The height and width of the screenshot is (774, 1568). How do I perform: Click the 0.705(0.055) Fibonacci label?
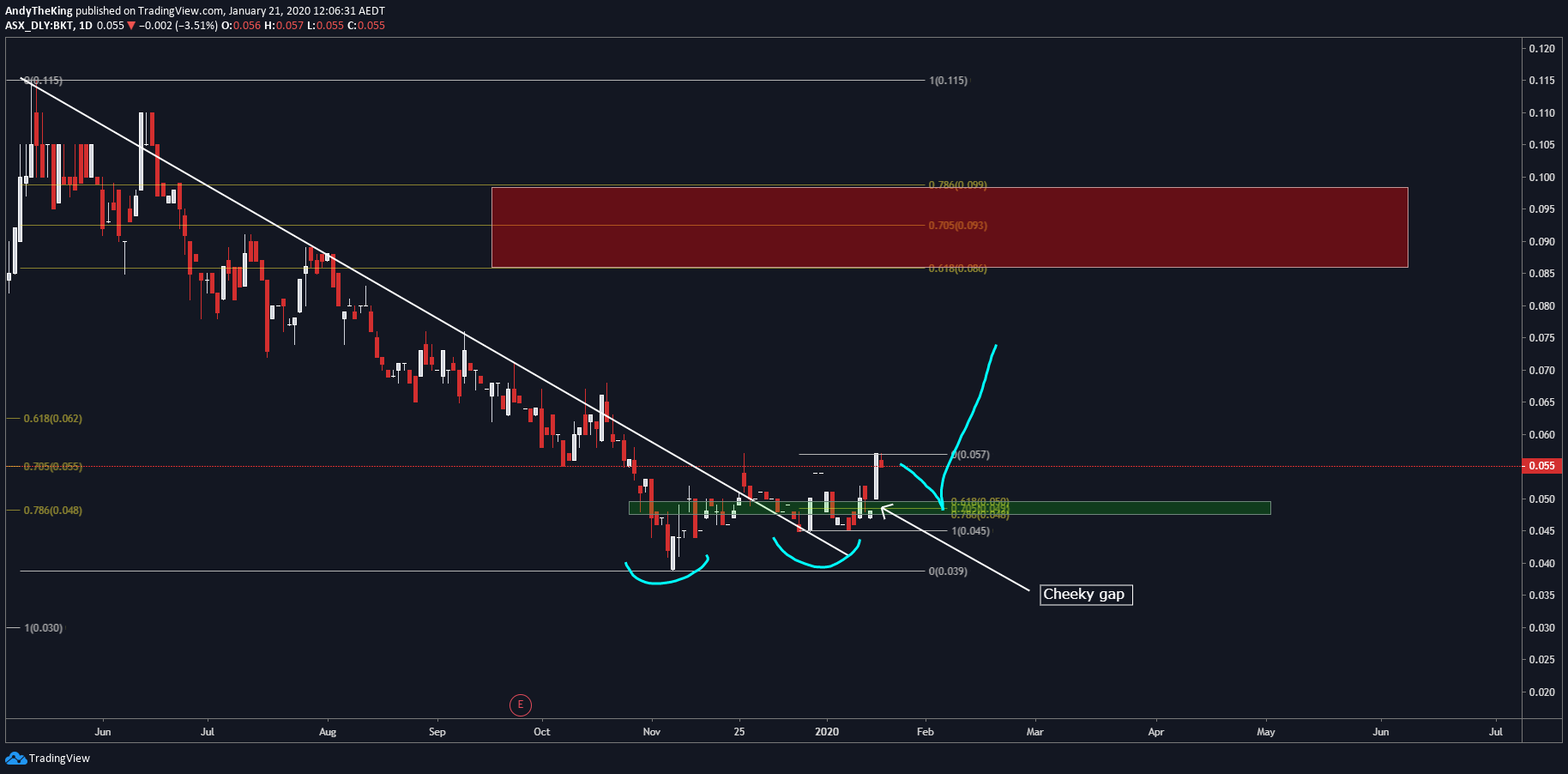point(52,467)
